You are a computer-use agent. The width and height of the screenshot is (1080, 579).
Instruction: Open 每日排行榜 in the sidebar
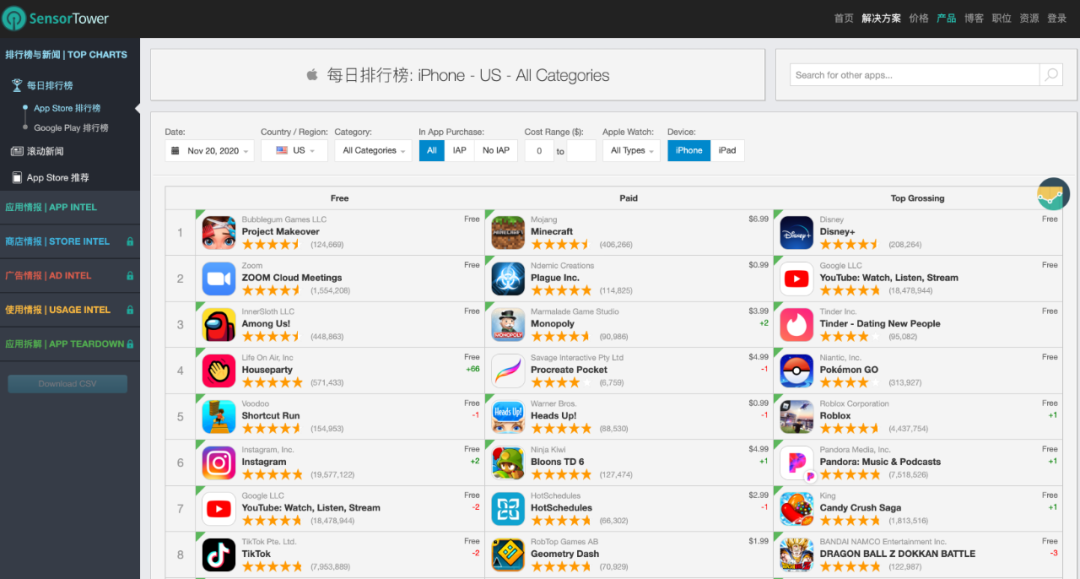point(50,85)
